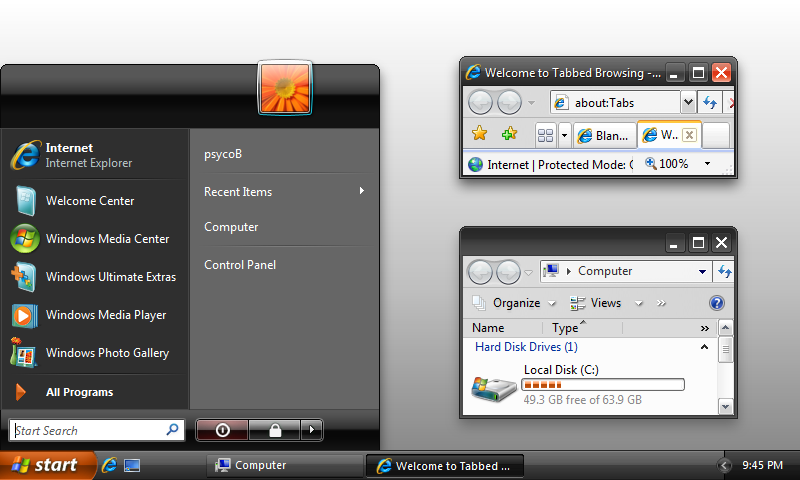Click the lock button in Start menu

click(274, 430)
